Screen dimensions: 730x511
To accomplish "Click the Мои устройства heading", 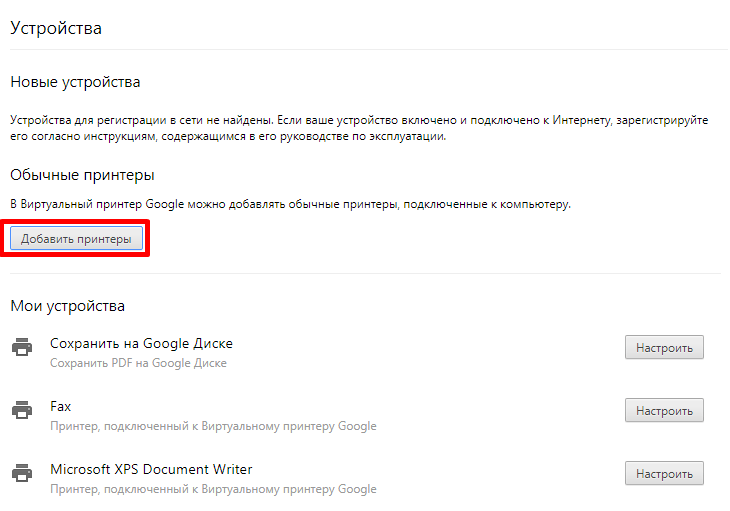I will pyautogui.click(x=68, y=306).
